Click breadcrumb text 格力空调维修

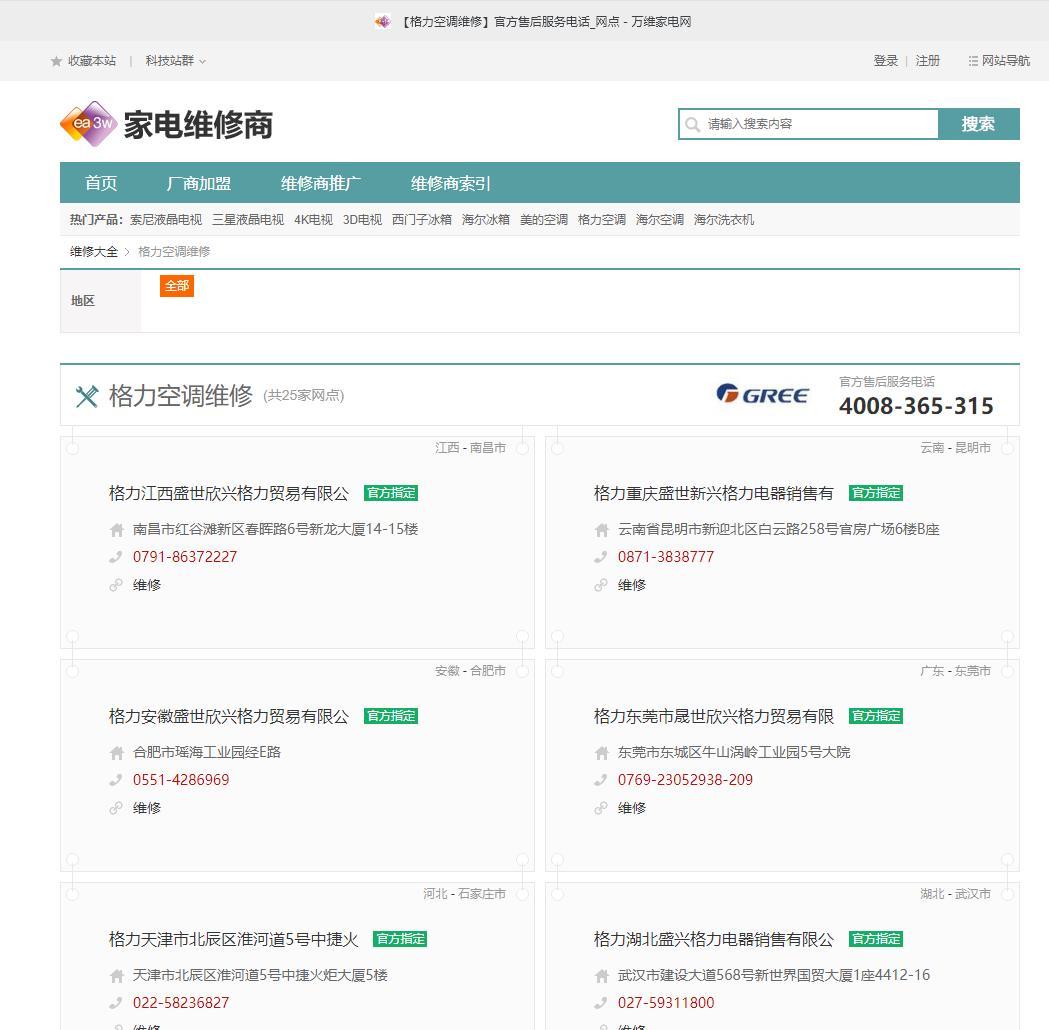point(174,251)
